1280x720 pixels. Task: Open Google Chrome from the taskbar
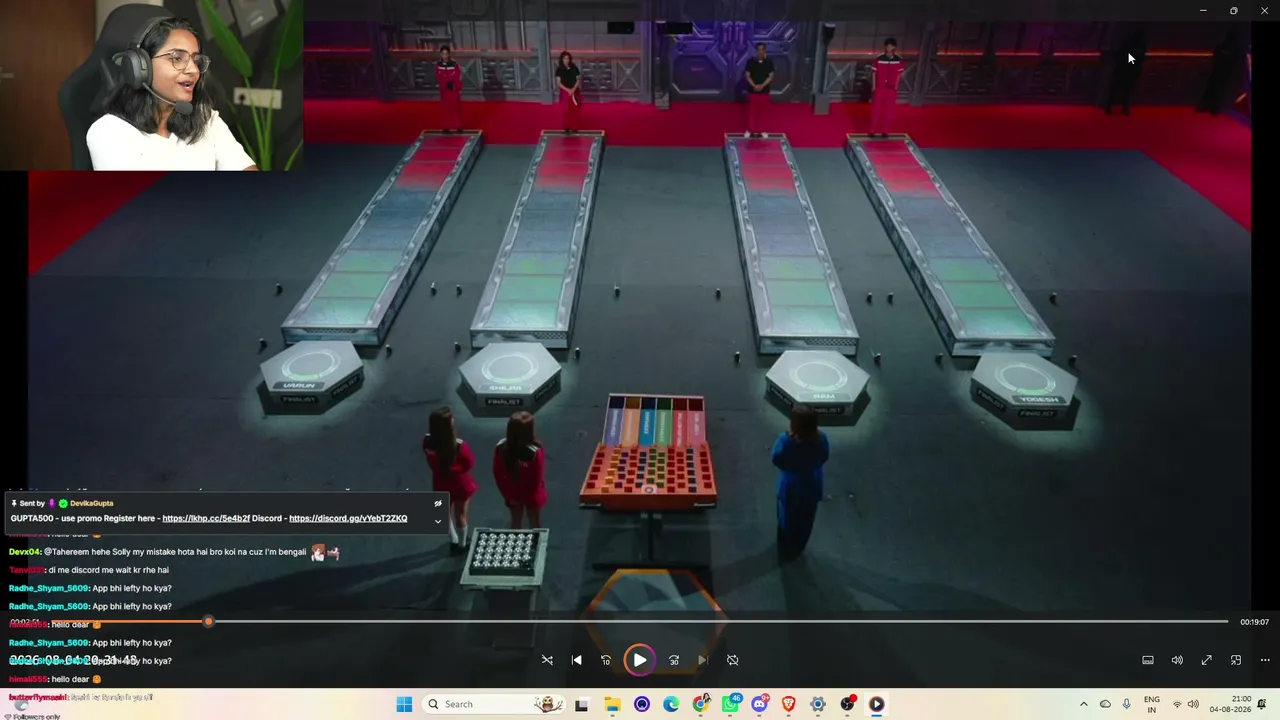[x=701, y=704]
